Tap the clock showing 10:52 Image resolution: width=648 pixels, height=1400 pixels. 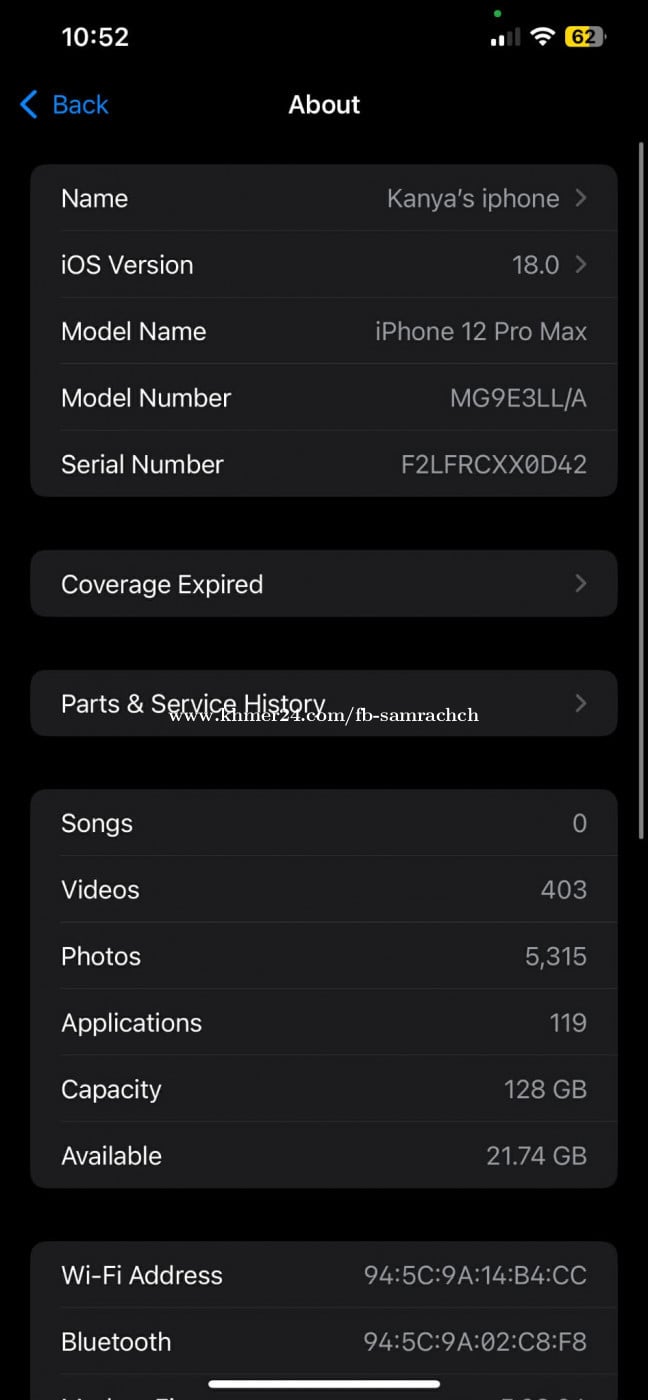click(95, 38)
